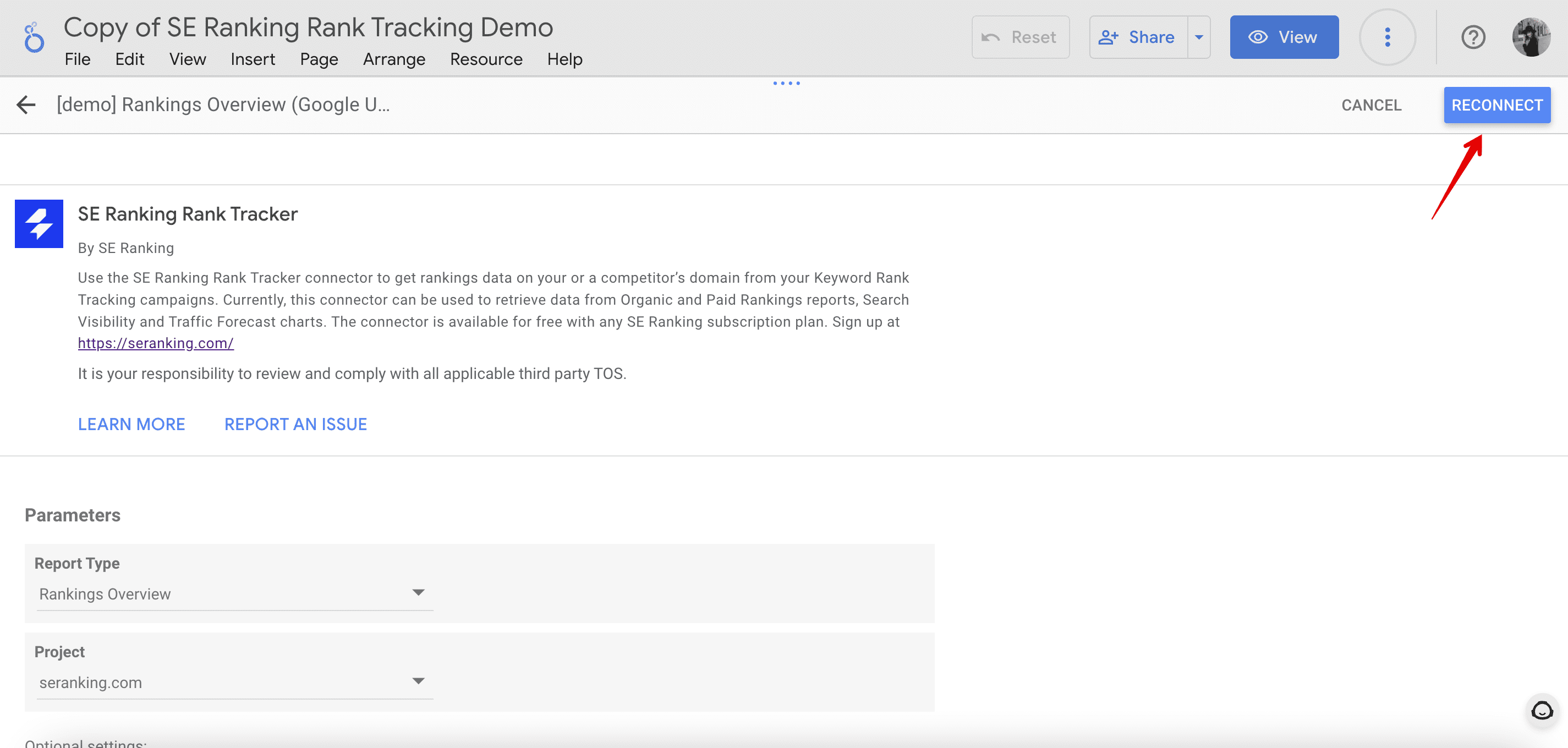Image resolution: width=1568 pixels, height=748 pixels.
Task: Click the Reset button
Action: pos(1020,37)
